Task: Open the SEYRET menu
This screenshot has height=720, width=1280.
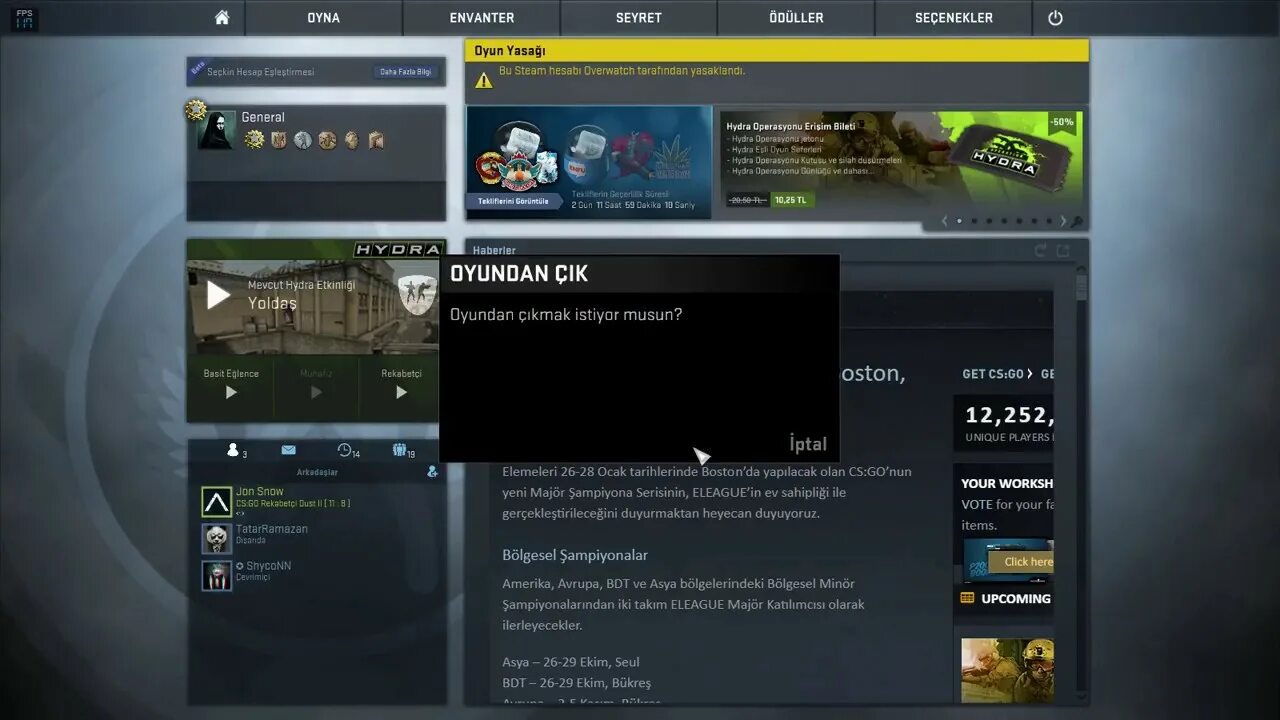Action: 638,18
